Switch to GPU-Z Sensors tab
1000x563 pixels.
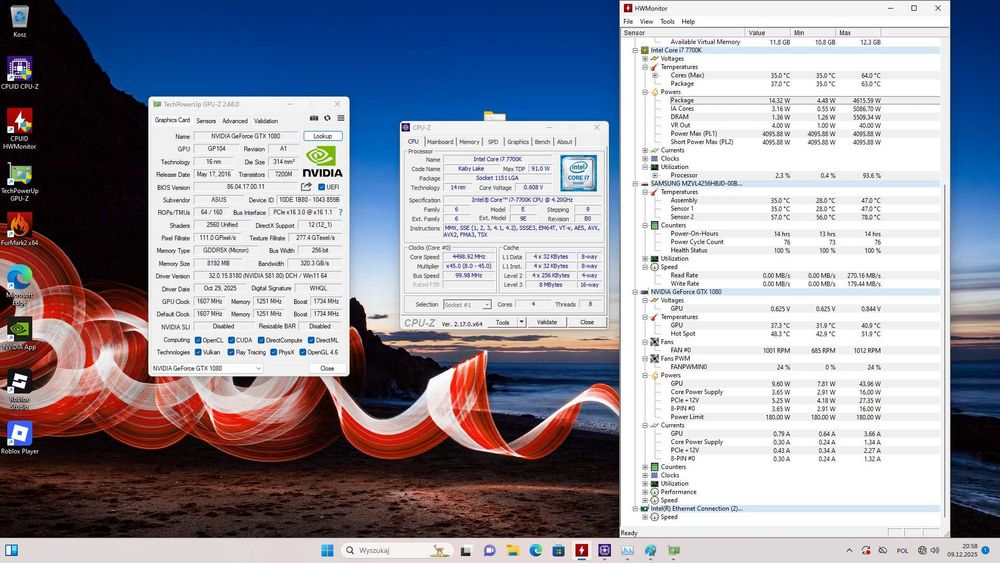pyautogui.click(x=205, y=121)
